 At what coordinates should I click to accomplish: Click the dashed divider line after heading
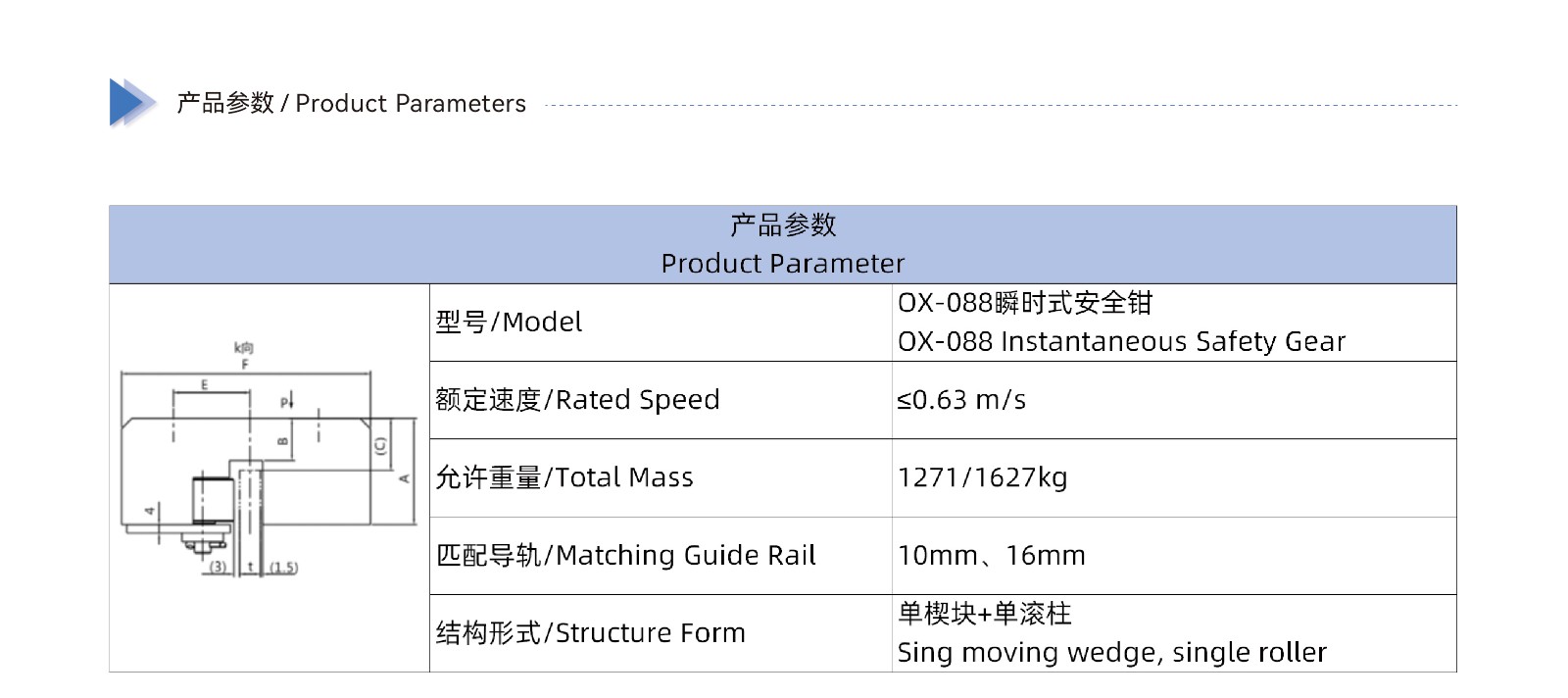tap(1001, 104)
